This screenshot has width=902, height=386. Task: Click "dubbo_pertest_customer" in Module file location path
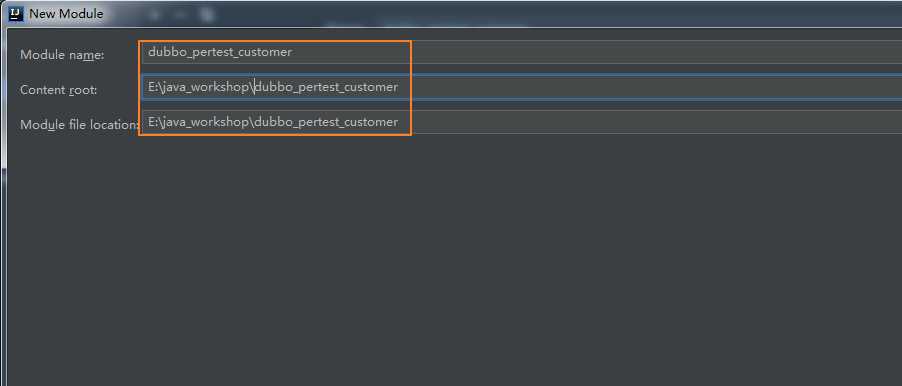(x=326, y=122)
